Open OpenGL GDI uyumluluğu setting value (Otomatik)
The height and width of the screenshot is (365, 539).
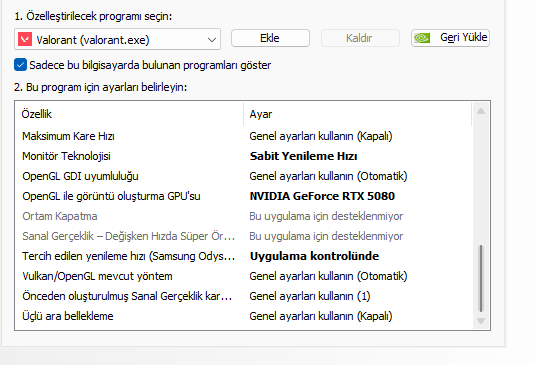click(x=328, y=176)
